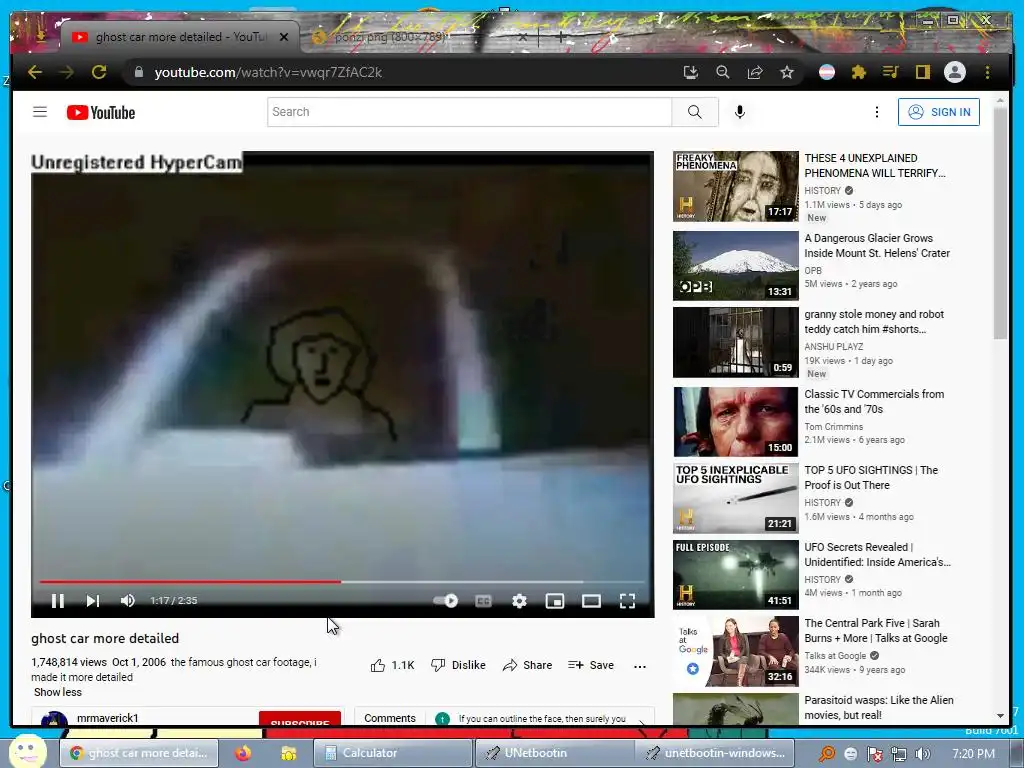Open Firefox from the taskbar
This screenshot has width=1024, height=768.
[x=243, y=753]
